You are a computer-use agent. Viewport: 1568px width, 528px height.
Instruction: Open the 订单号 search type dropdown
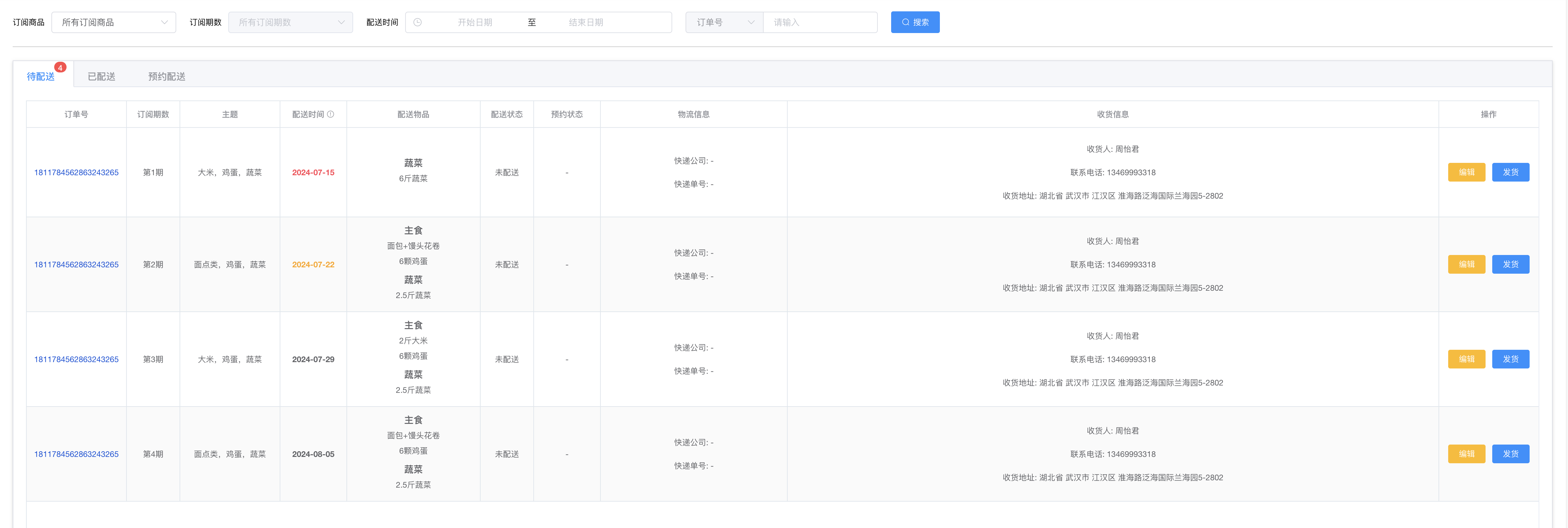[724, 23]
